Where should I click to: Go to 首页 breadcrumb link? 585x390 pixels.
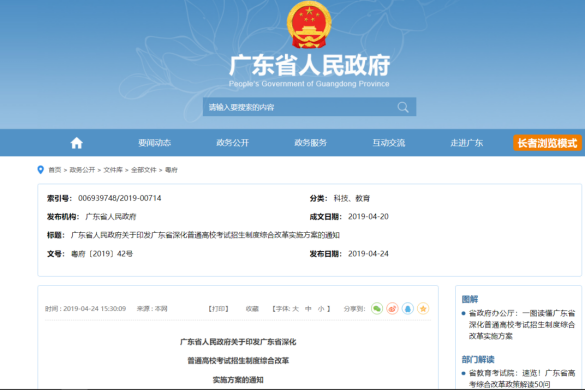coord(55,170)
